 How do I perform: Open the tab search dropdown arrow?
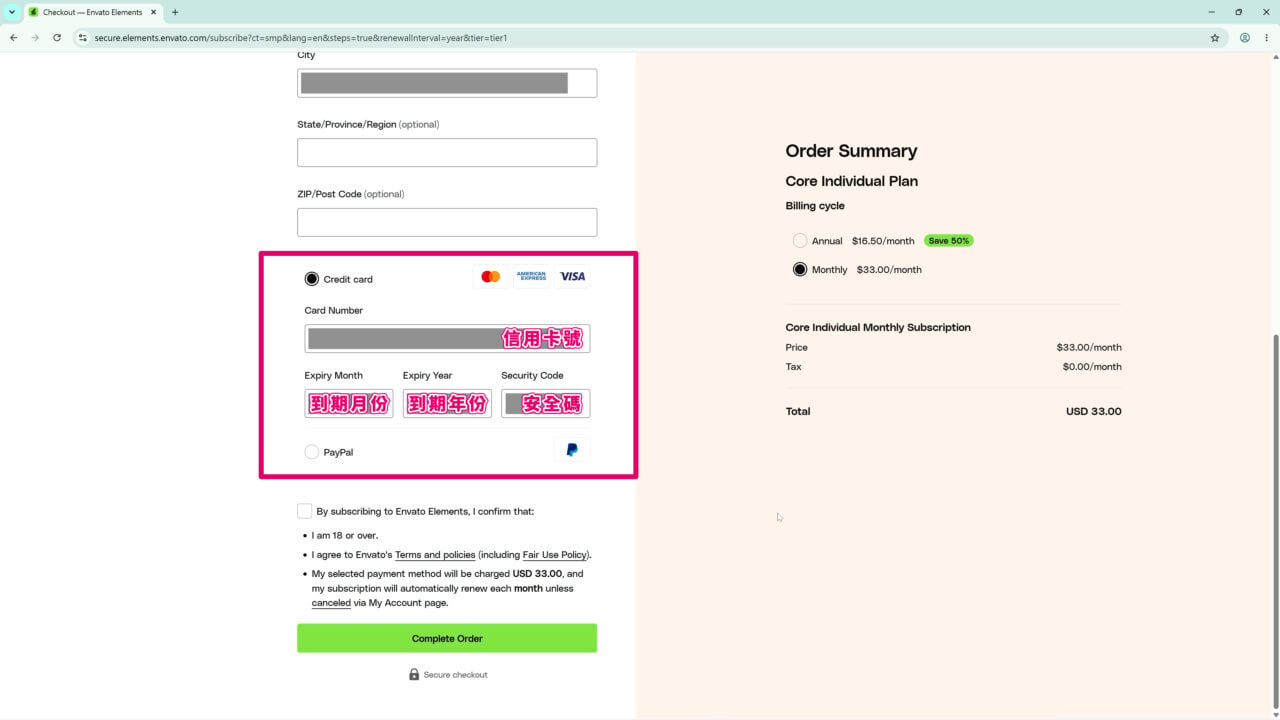[11, 12]
